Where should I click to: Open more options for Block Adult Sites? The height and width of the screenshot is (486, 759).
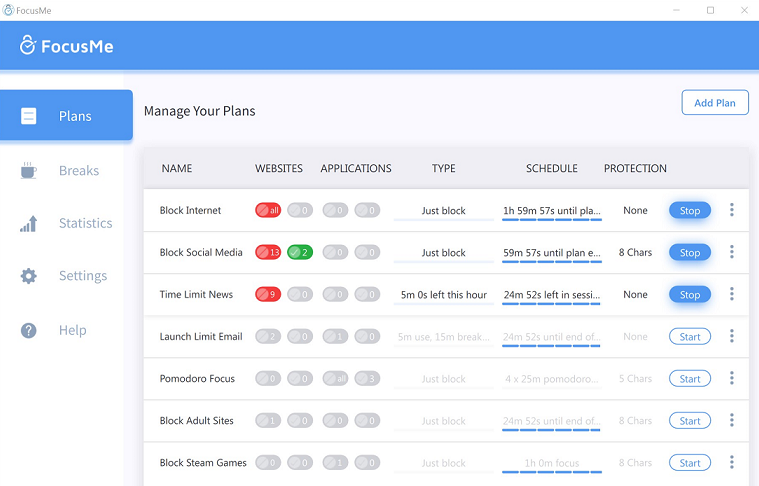point(731,420)
